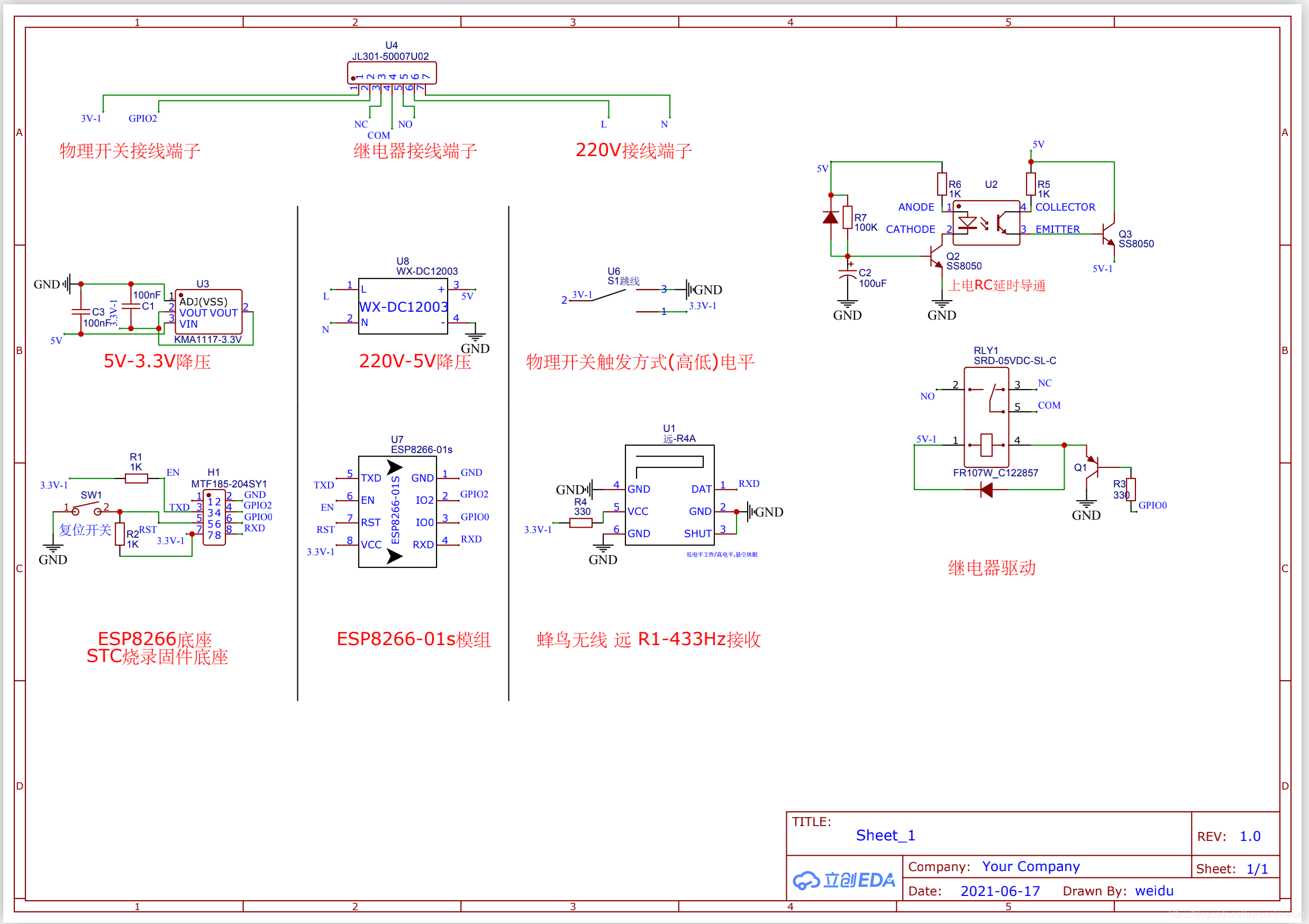Select the diode next to R7

click(x=831, y=218)
